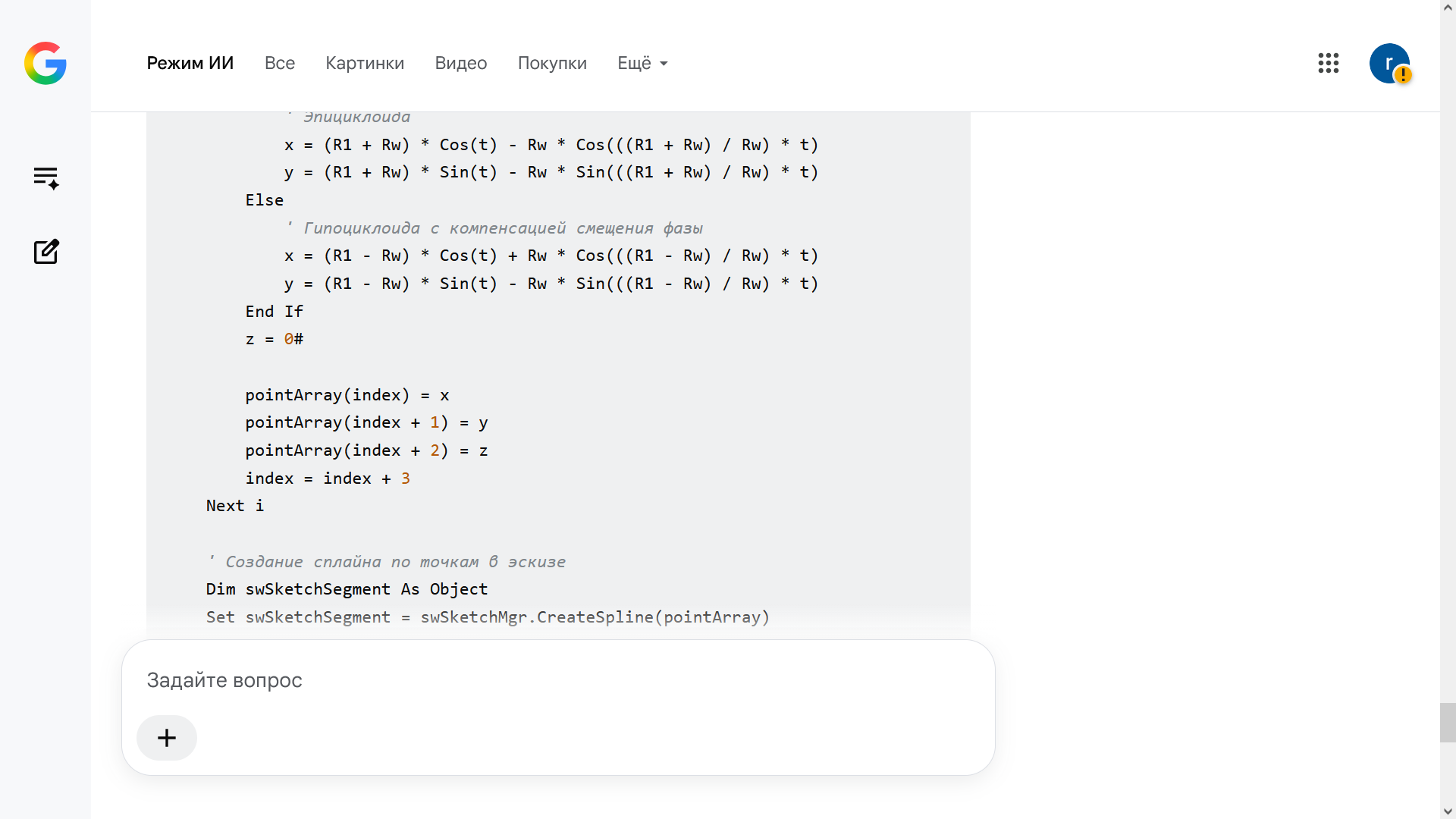The width and height of the screenshot is (1456, 819).
Task: Open the Видео tab
Action: coord(461,63)
